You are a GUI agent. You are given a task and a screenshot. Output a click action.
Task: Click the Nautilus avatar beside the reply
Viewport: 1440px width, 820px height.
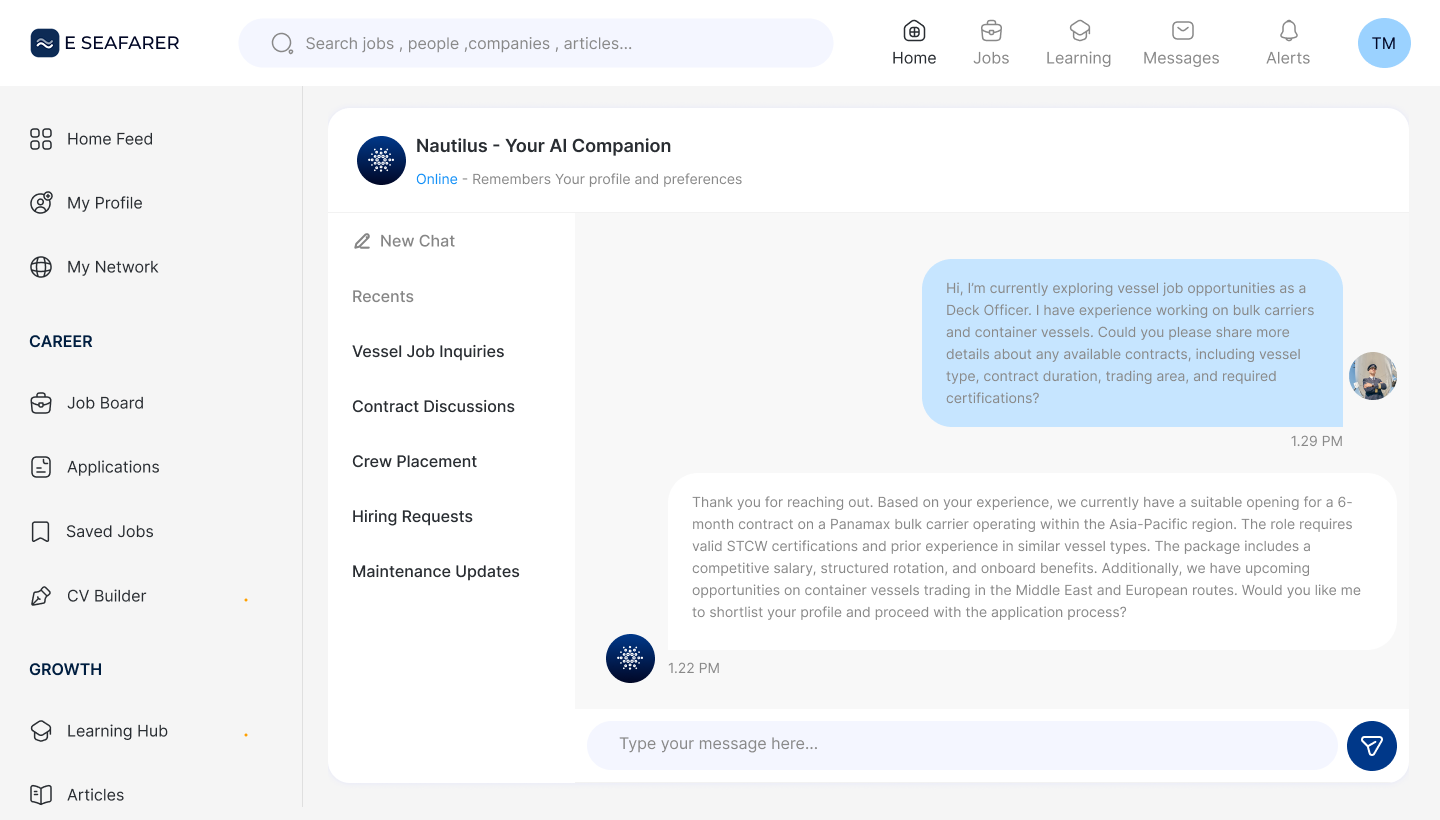coord(630,658)
